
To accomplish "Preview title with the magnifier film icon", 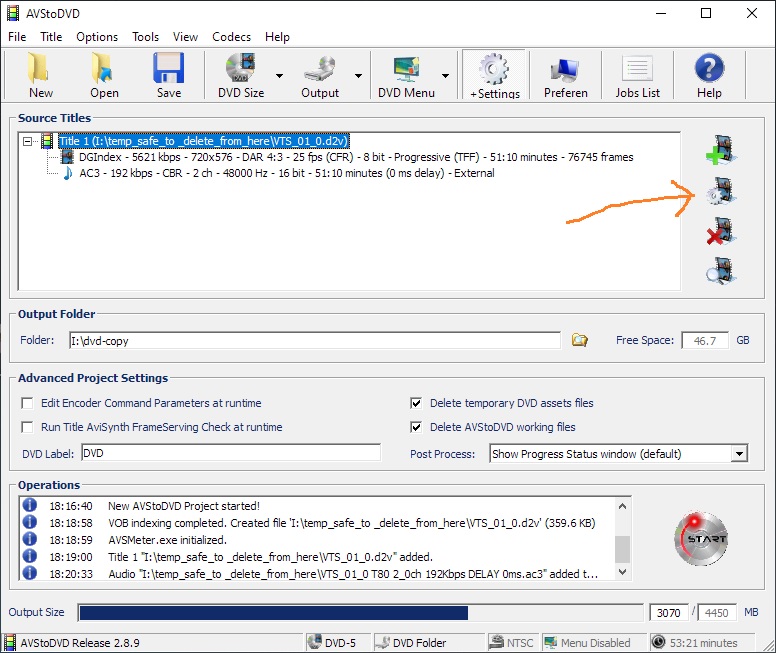I will 722,271.
